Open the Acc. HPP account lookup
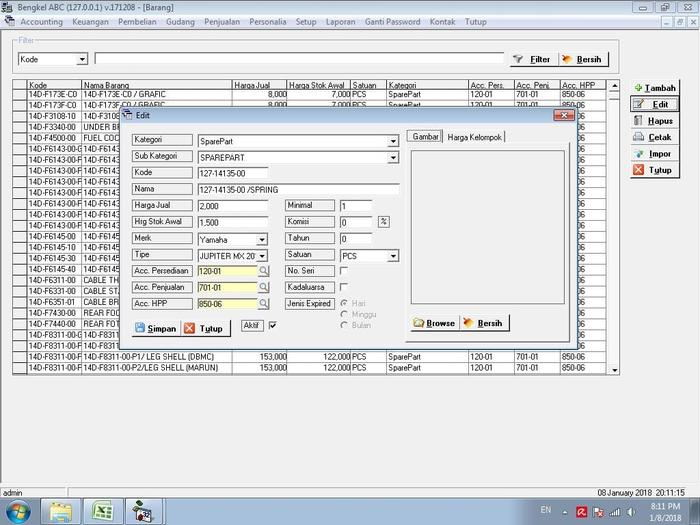 pos(264,304)
